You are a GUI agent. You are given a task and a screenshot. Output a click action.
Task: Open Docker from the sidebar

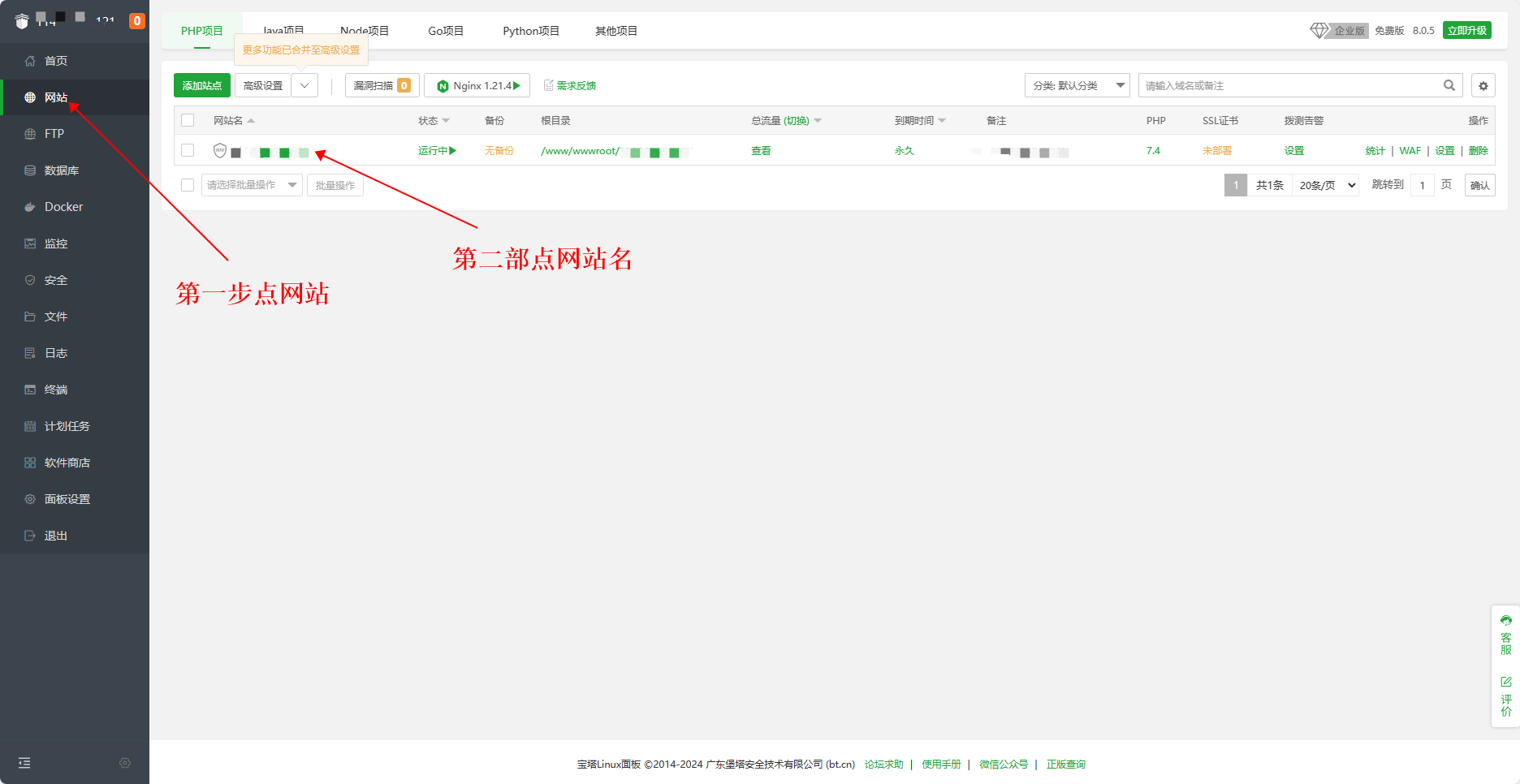point(63,207)
